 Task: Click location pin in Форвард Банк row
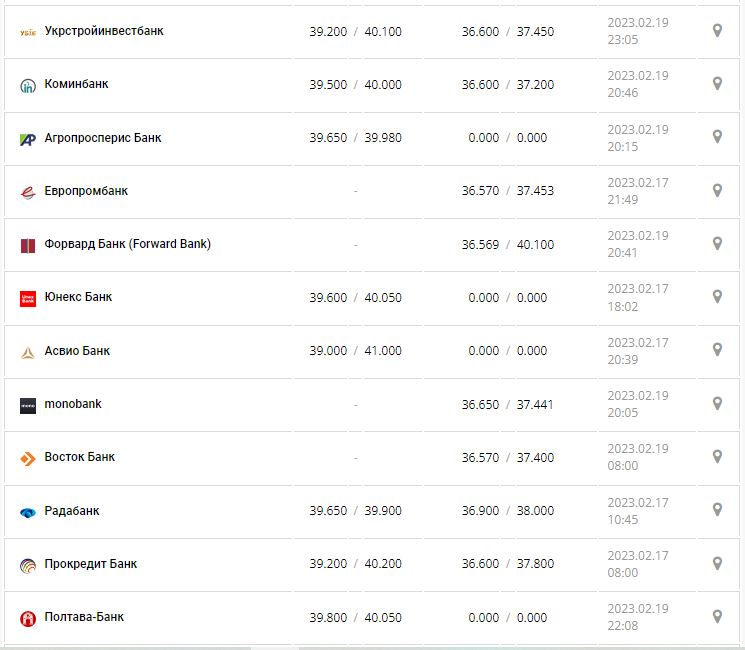click(x=717, y=244)
